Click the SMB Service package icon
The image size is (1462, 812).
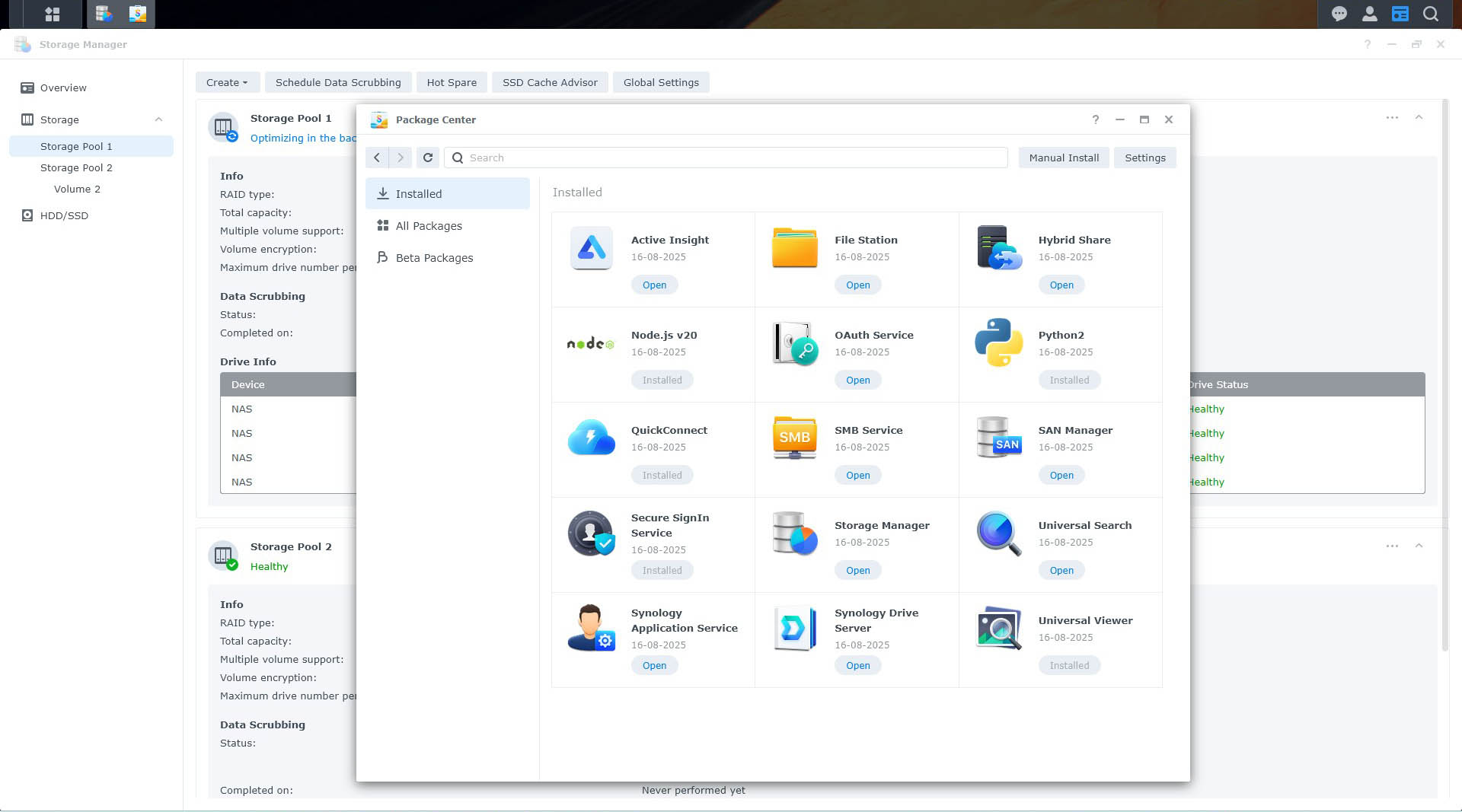(x=795, y=438)
